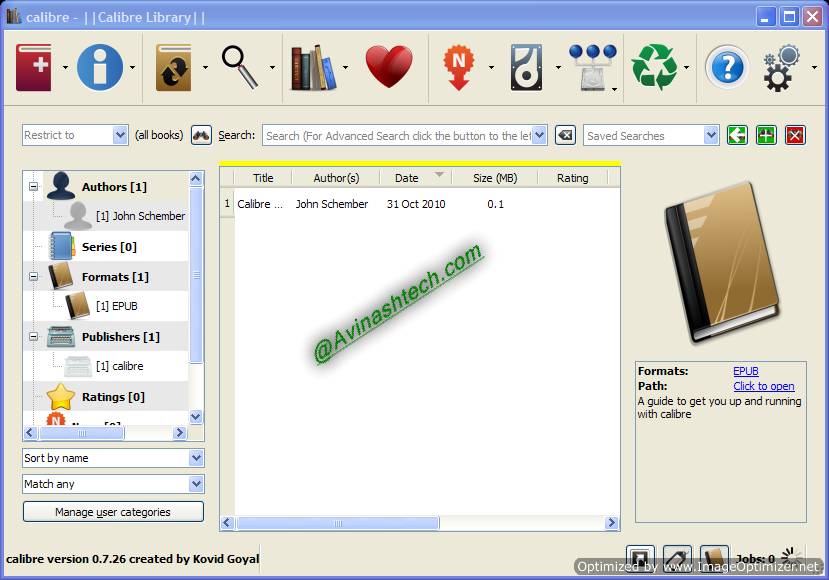Click tag browser horizontal scroll left arrow
This screenshot has height=580, width=829.
(x=30, y=433)
